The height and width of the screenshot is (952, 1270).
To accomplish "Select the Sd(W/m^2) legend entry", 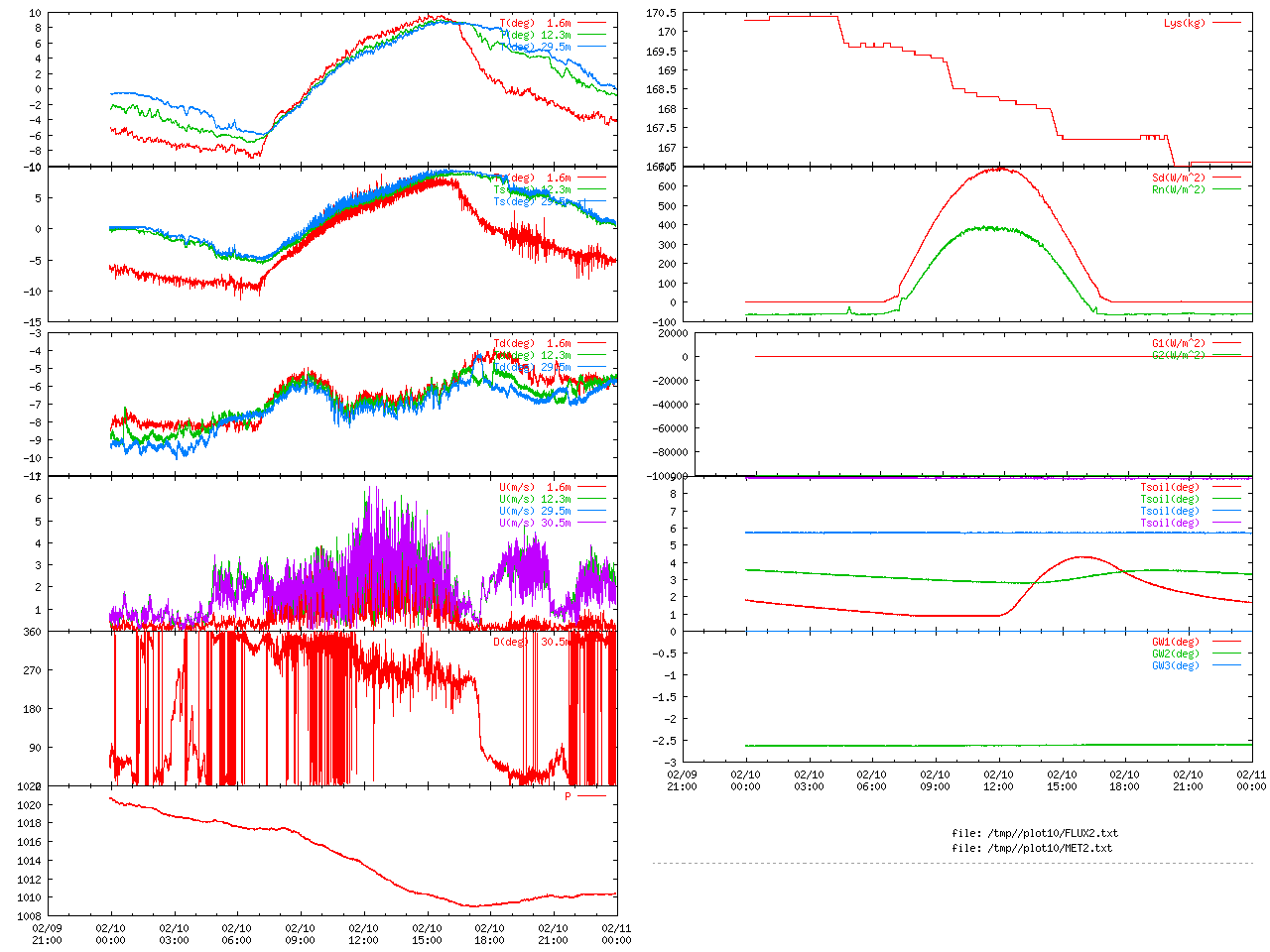I will pos(1178,178).
